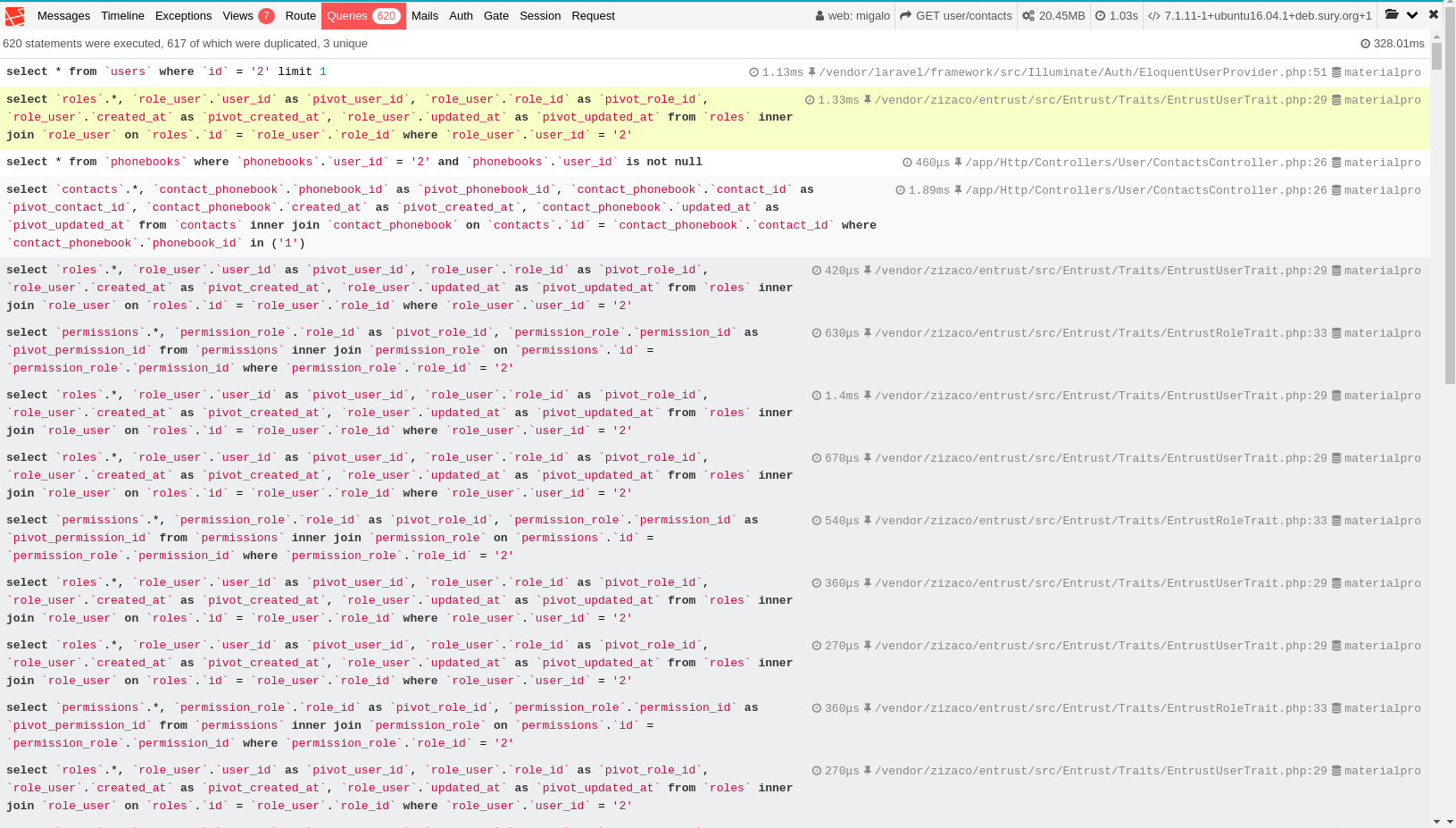Click the pin icon on the 630µs permissions query
1456x828 pixels.
click(x=868, y=333)
